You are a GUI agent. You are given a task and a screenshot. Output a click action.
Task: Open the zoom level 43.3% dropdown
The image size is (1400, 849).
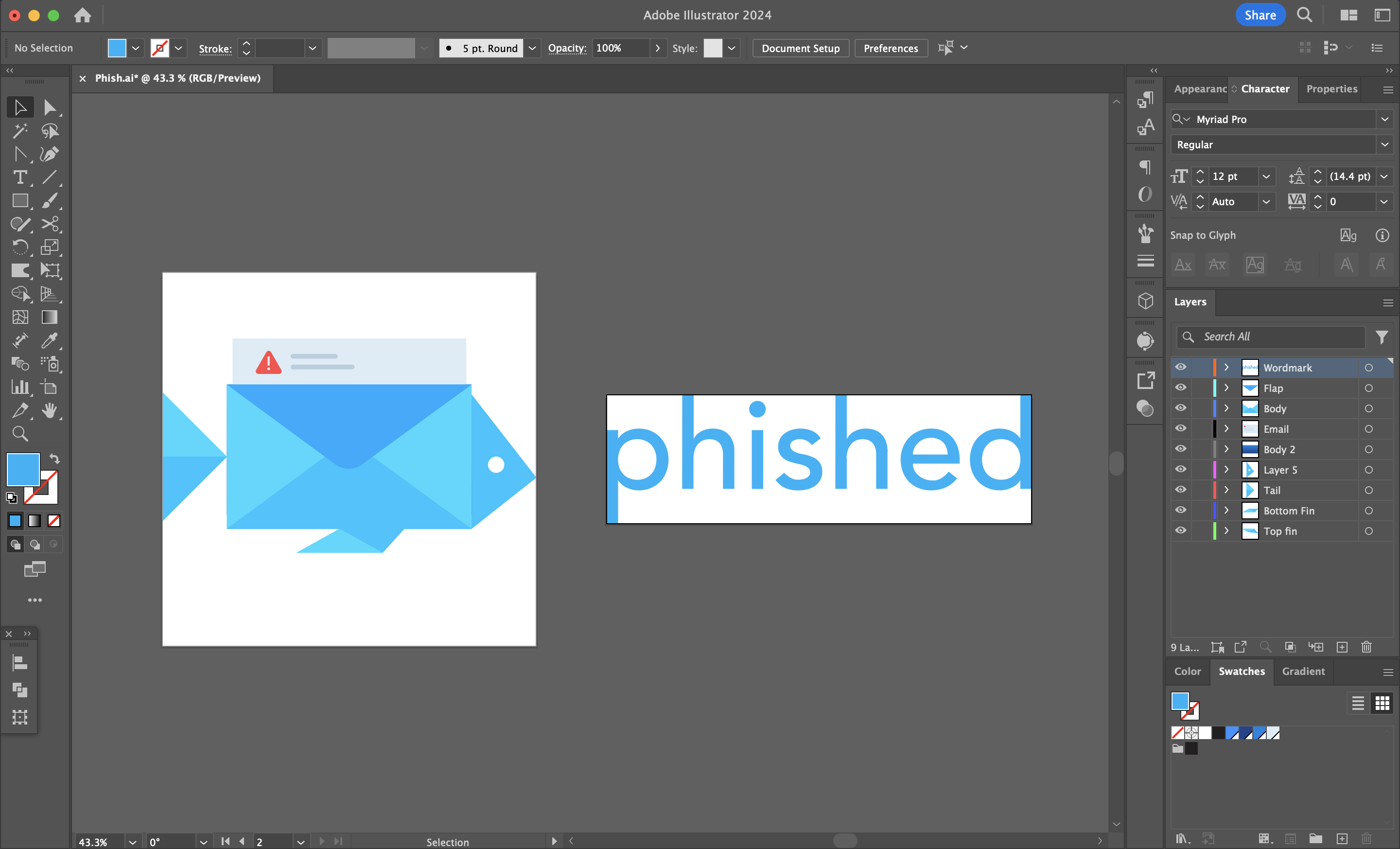[132, 842]
